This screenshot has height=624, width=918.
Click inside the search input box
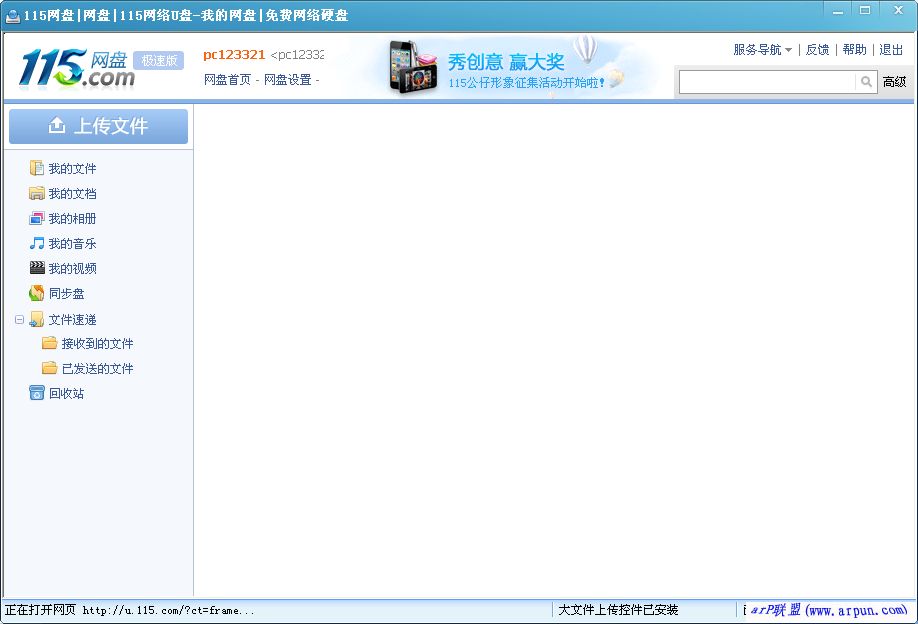pyautogui.click(x=770, y=82)
